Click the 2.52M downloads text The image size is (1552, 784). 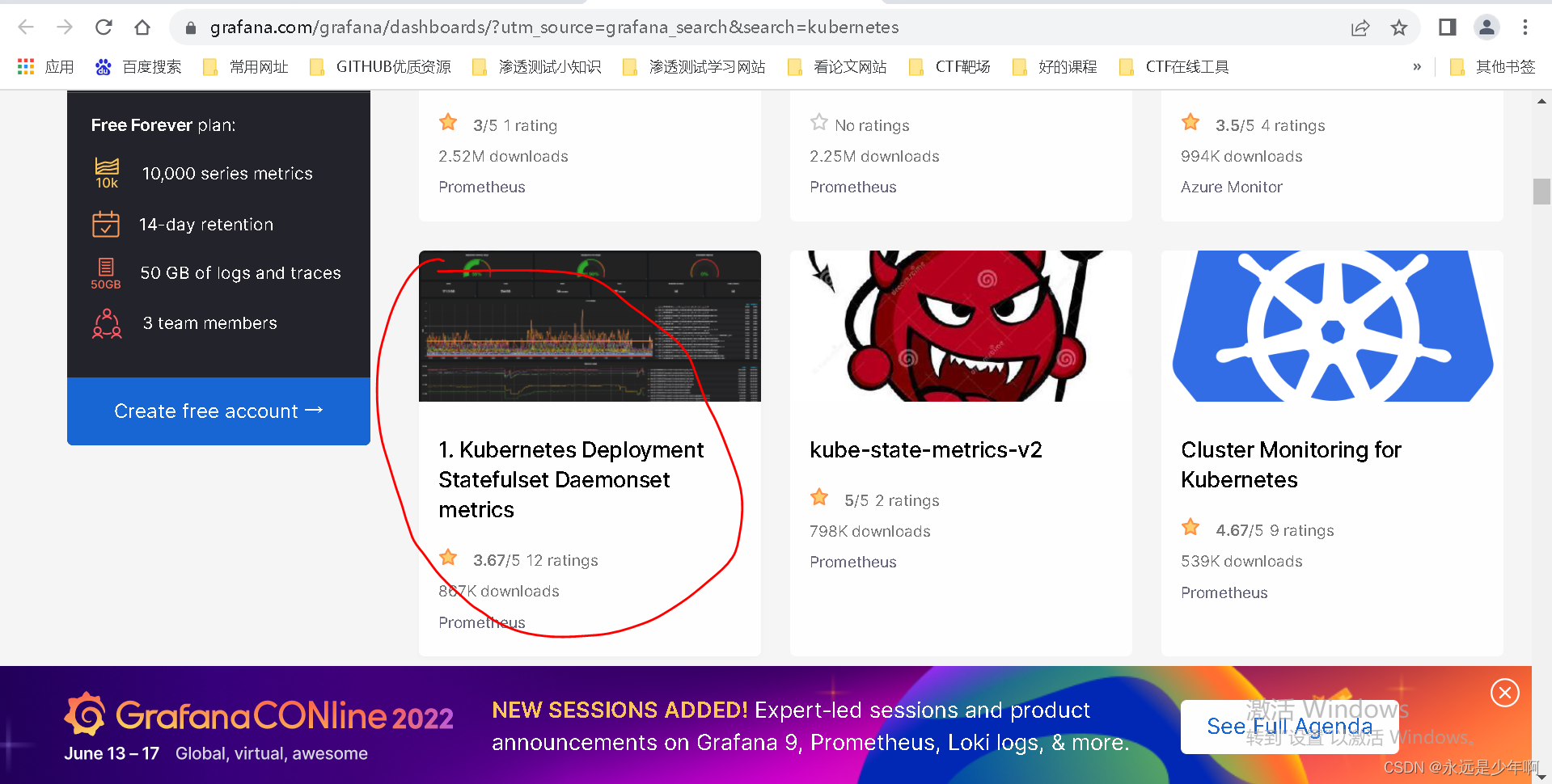pyautogui.click(x=503, y=156)
